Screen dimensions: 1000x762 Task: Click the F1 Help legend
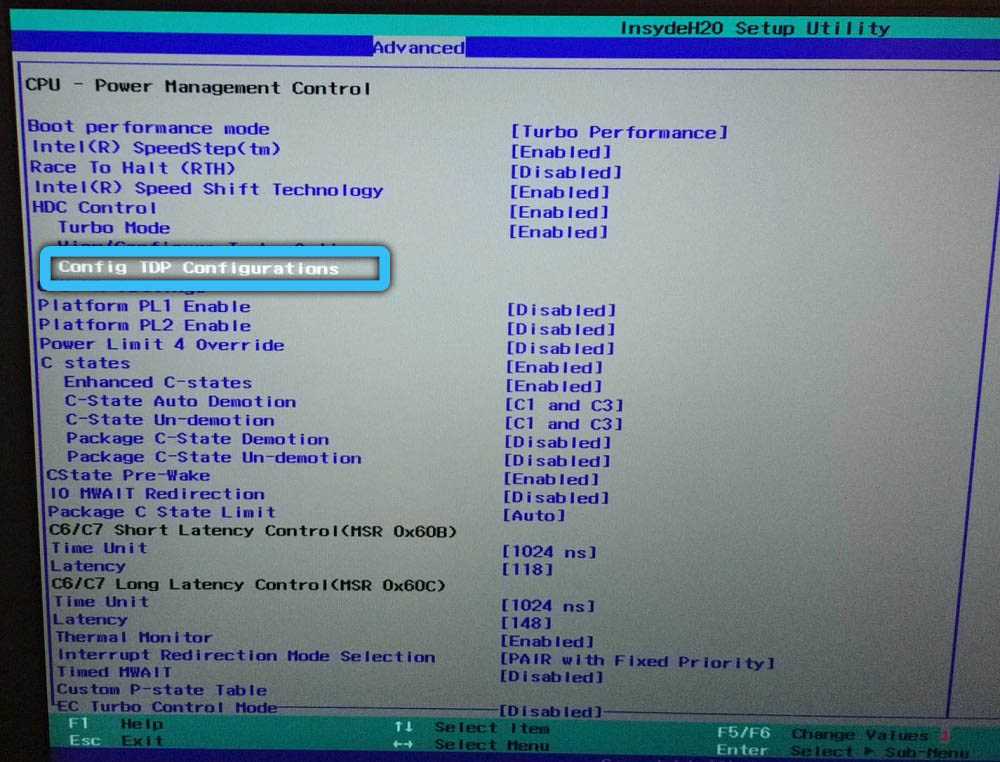point(114,723)
